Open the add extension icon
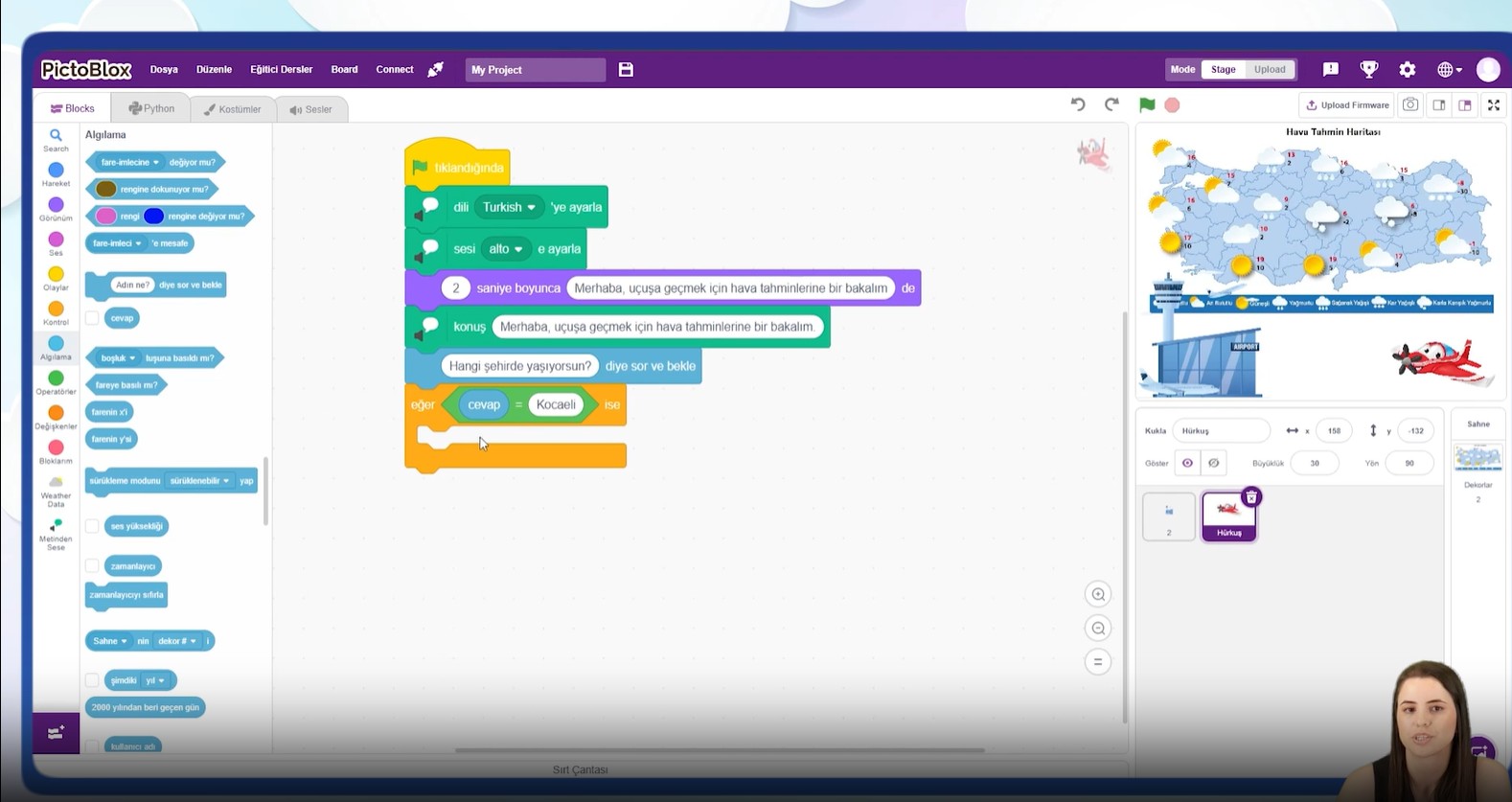The width and height of the screenshot is (1512, 802). pyautogui.click(x=56, y=733)
